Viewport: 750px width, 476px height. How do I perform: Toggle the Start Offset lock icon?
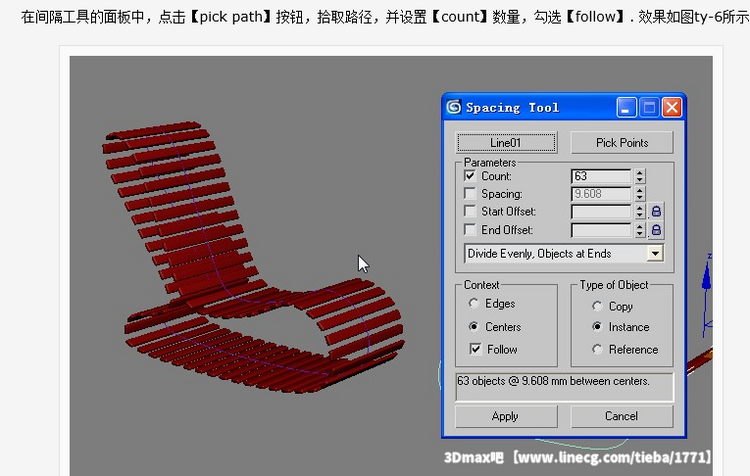[656, 211]
